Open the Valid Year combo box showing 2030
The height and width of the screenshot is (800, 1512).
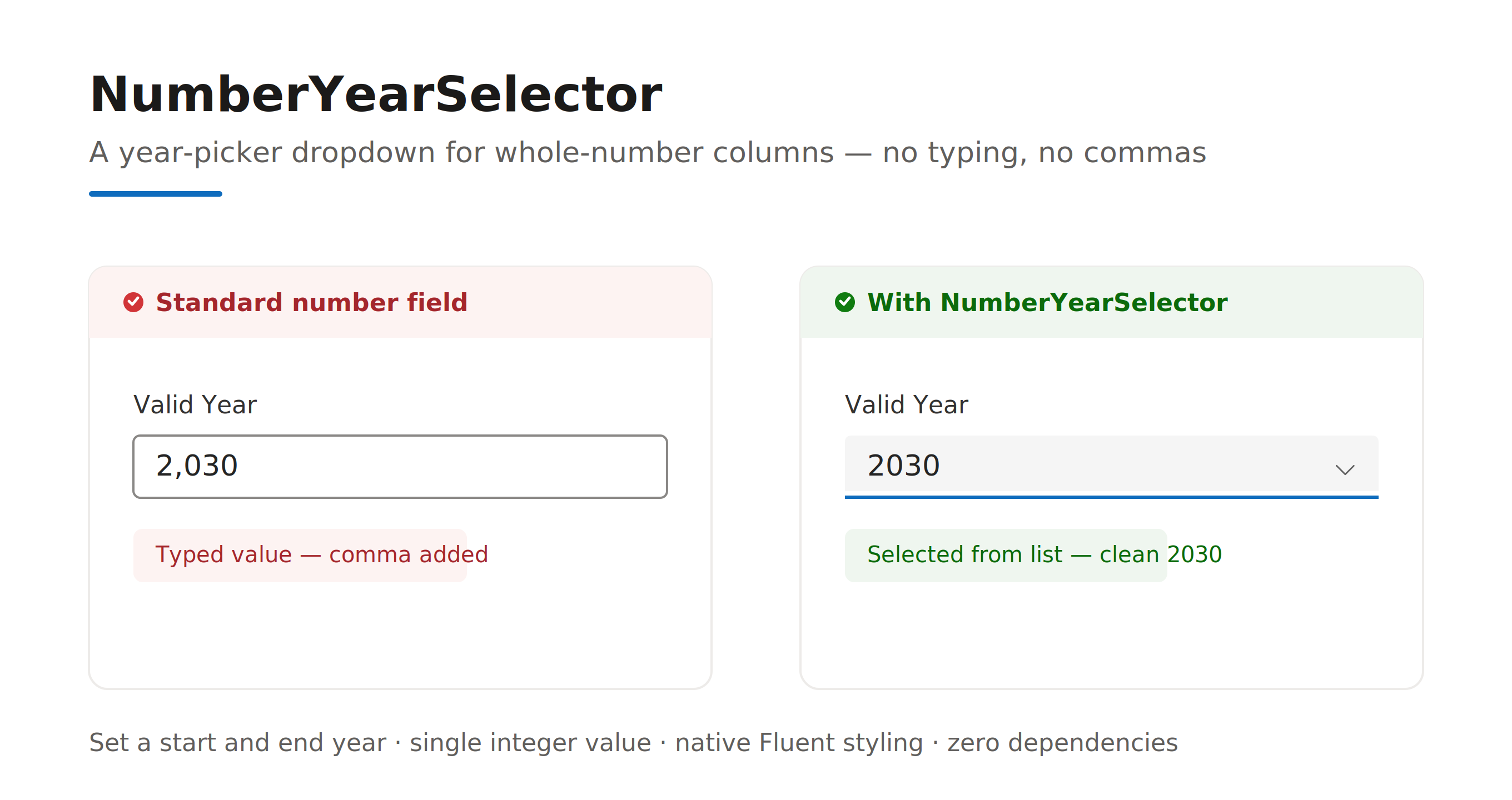[1111, 466]
